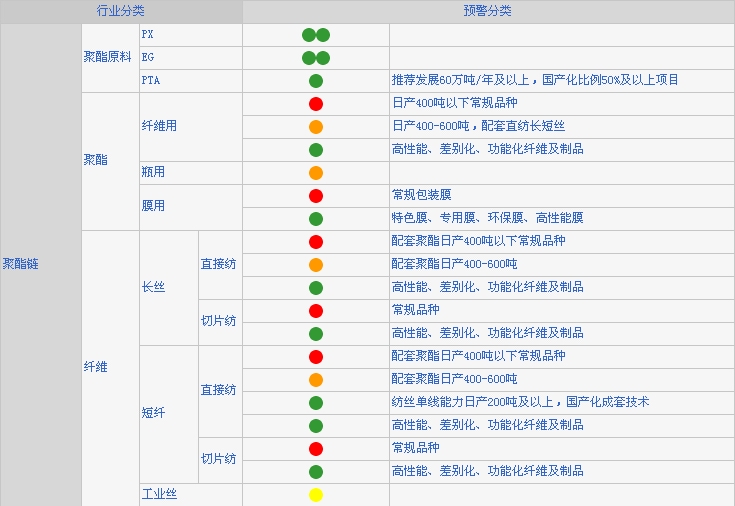Open the 切片纺 link under 长丝
735x506 pixels.
pyautogui.click(x=218, y=322)
